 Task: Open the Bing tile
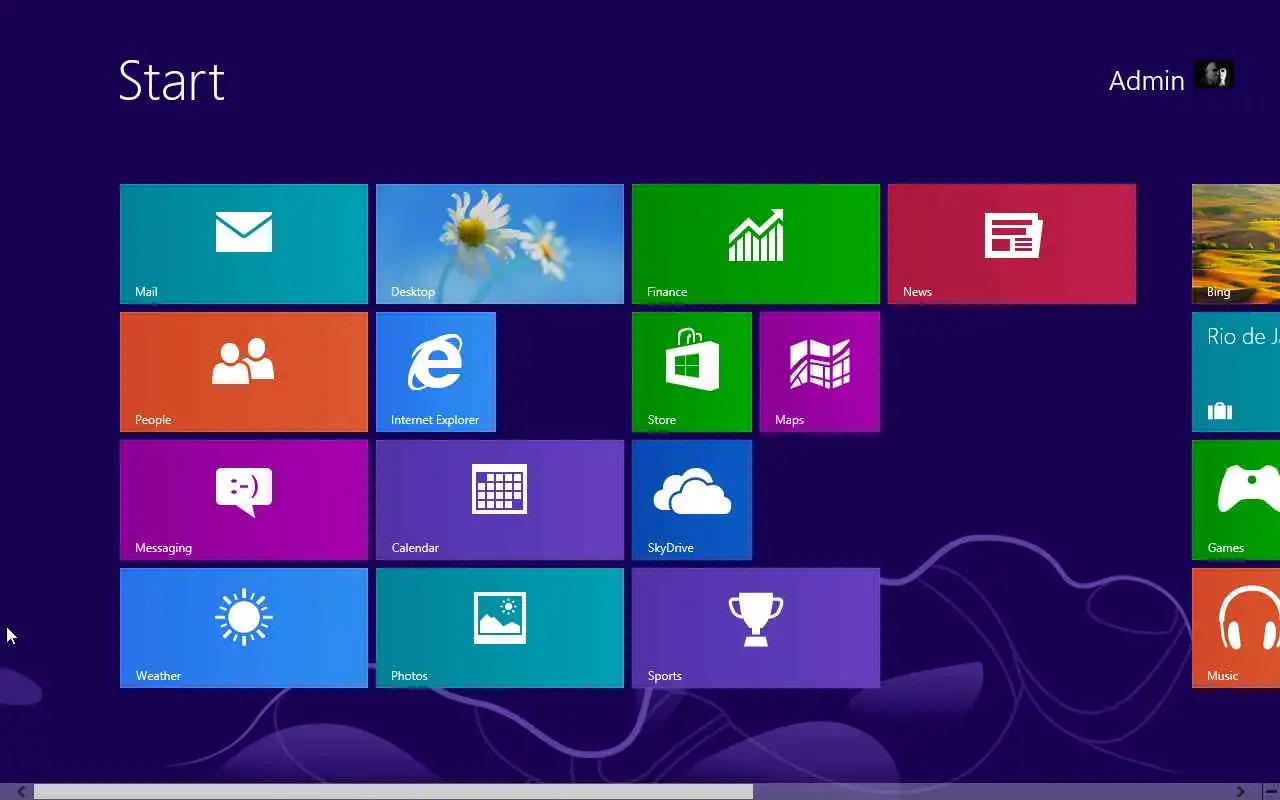tap(1236, 244)
